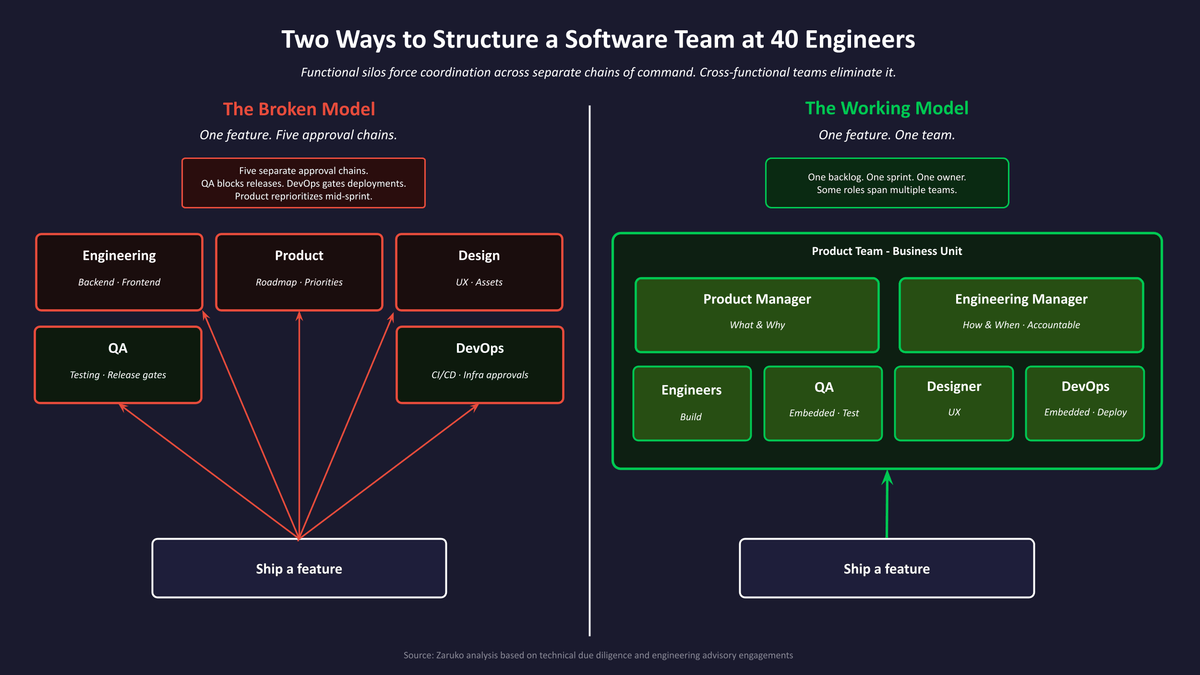The height and width of the screenshot is (675, 1200).
Task: Click the Product box listing Roadmap and Priorities
Action: (x=298, y=271)
